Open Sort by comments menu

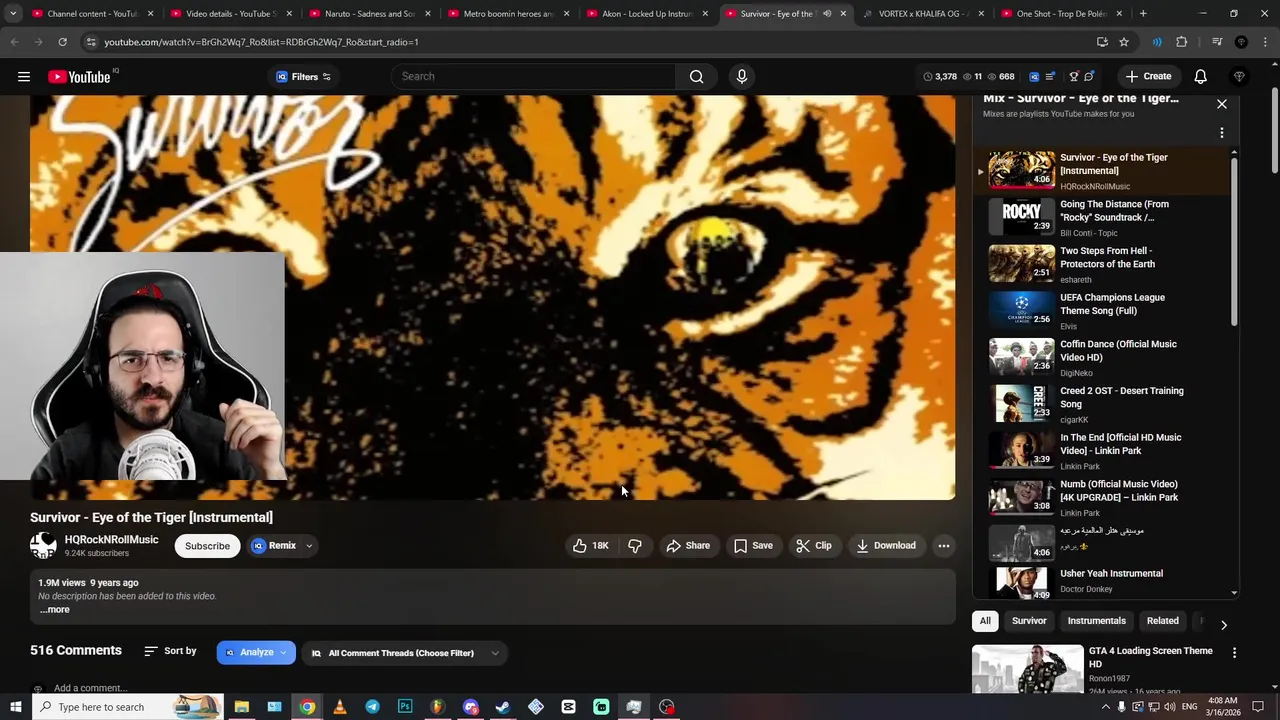[170, 651]
